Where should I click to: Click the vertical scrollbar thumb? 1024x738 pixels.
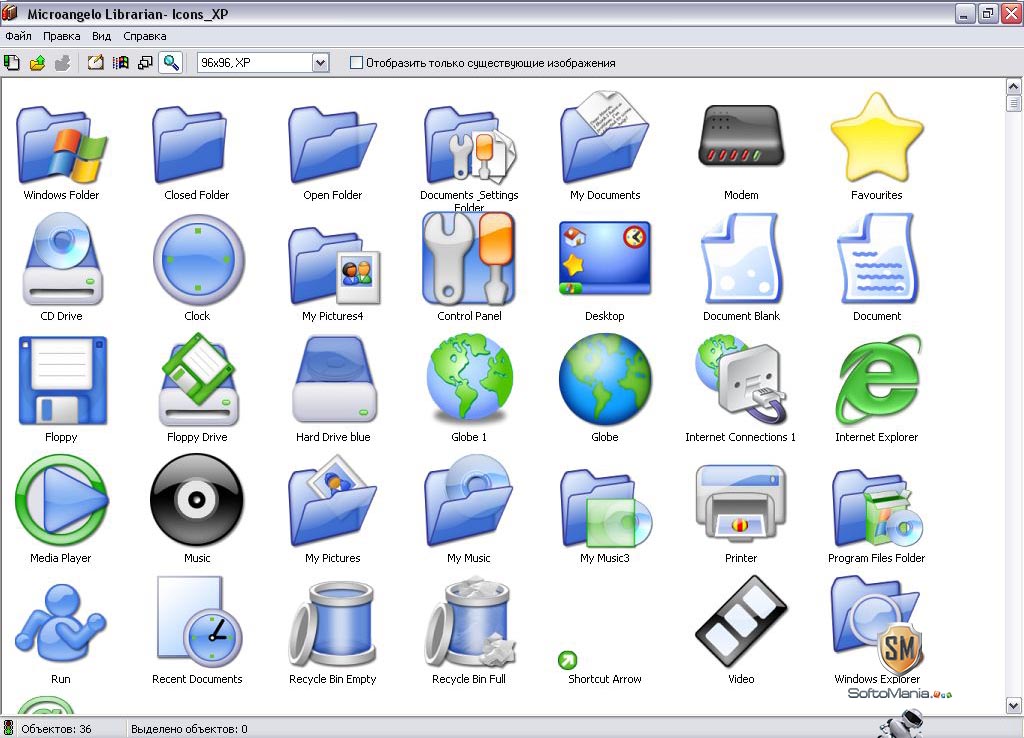click(x=1014, y=103)
